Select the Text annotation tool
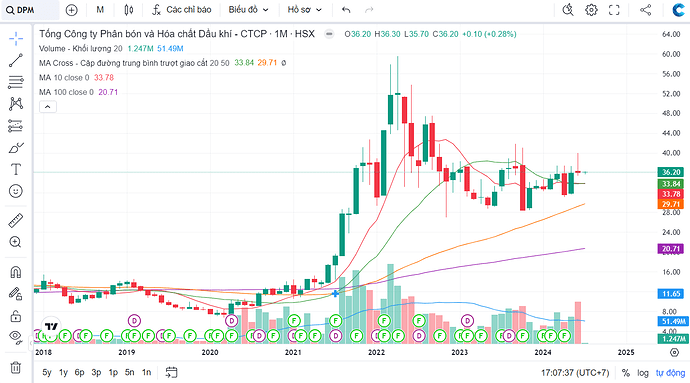This screenshot has width=690, height=383. pyautogui.click(x=16, y=169)
